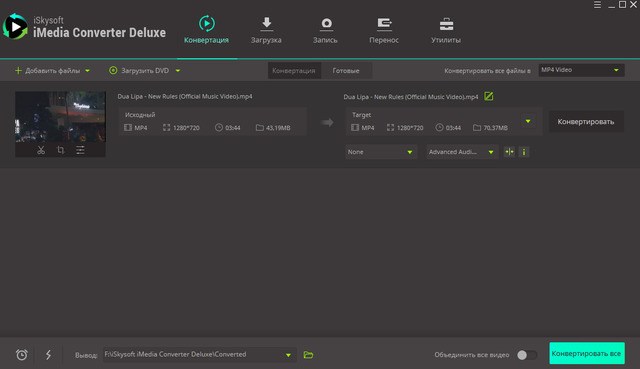Click the compress video icon
The image size is (640, 369).
pos(509,152)
